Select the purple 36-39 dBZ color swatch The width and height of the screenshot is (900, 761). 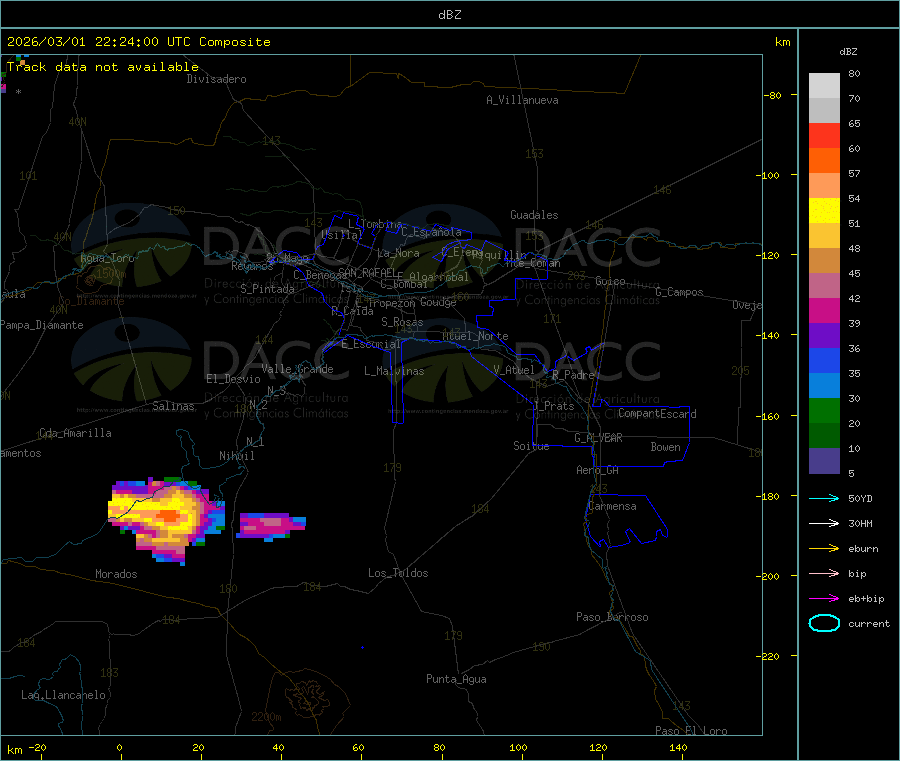point(824,336)
